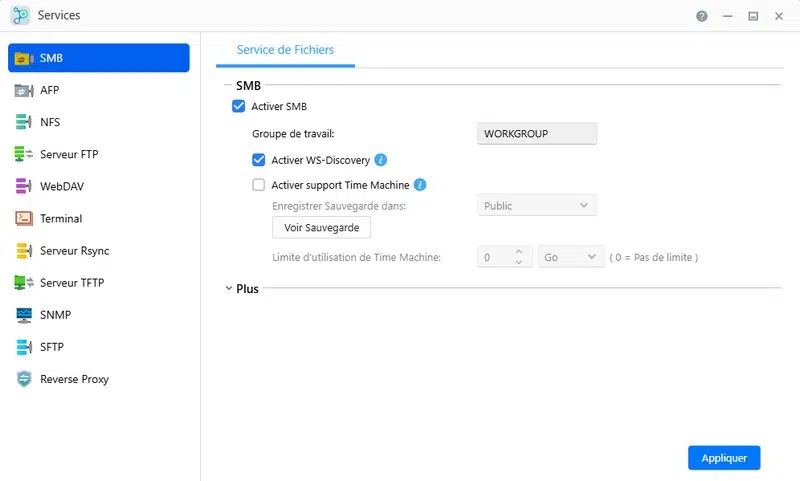This screenshot has width=800, height=481.
Task: Select Serveur TFTP in the sidebar
Action: click(71, 283)
